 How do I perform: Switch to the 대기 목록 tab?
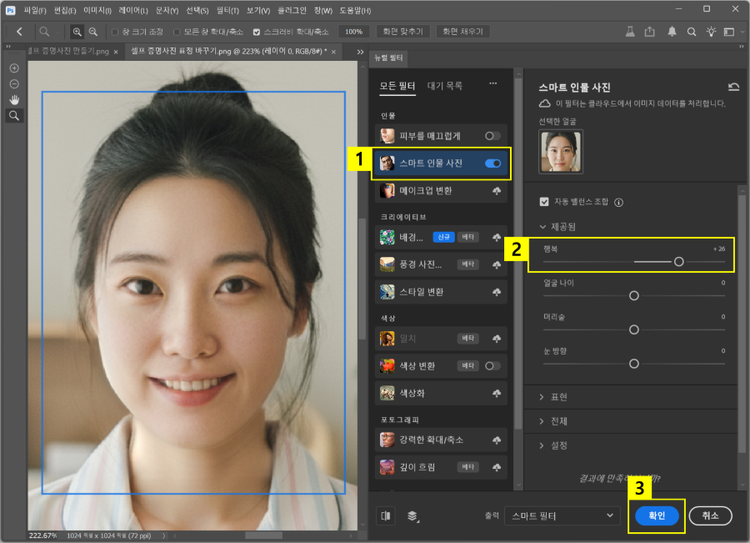click(444, 86)
